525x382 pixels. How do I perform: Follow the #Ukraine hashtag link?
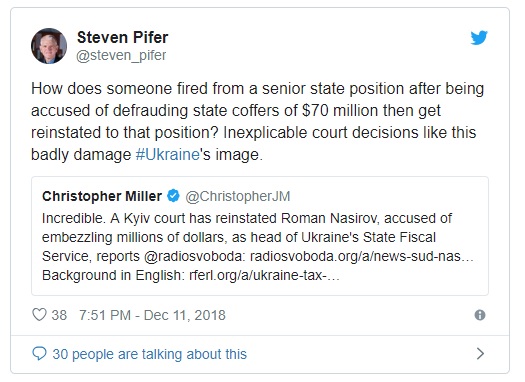[168, 155]
